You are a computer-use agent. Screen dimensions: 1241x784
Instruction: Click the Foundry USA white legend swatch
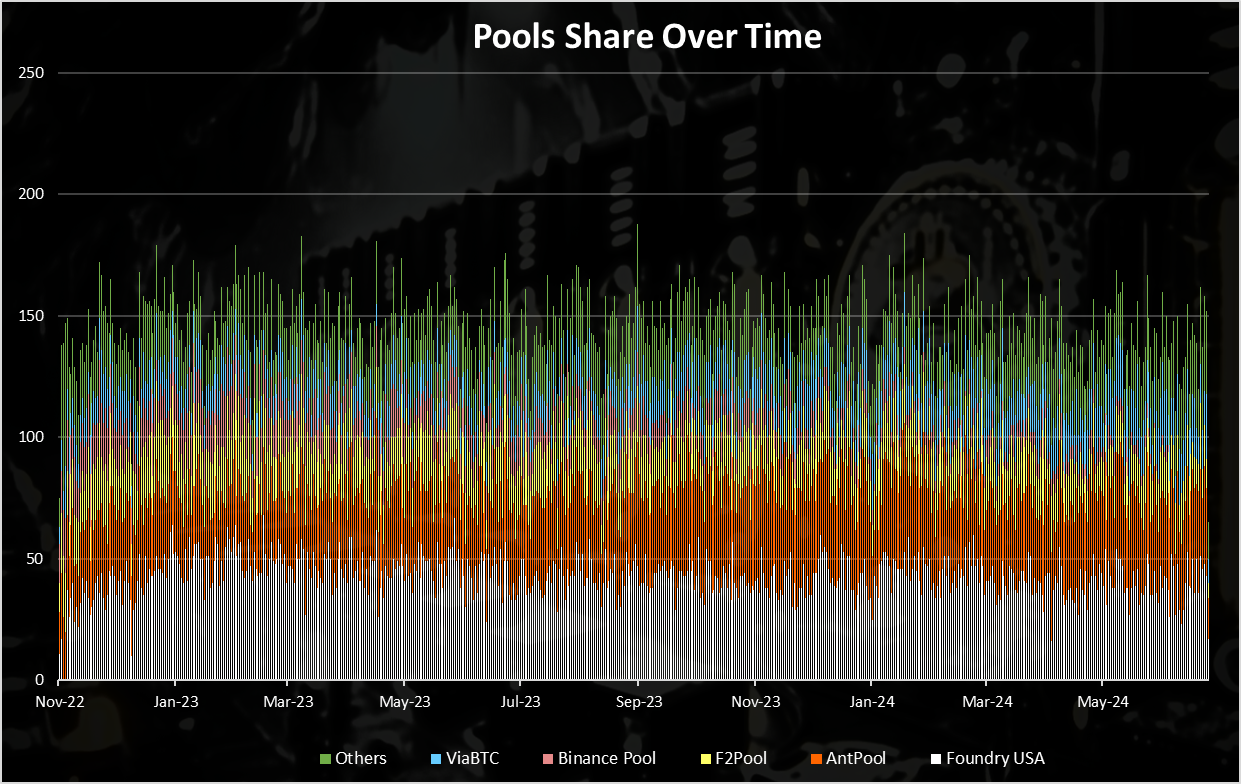pos(936,759)
